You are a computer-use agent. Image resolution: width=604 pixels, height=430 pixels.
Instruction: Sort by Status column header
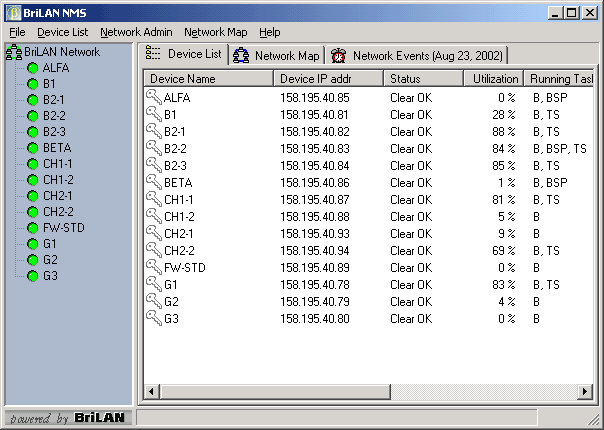(424, 79)
